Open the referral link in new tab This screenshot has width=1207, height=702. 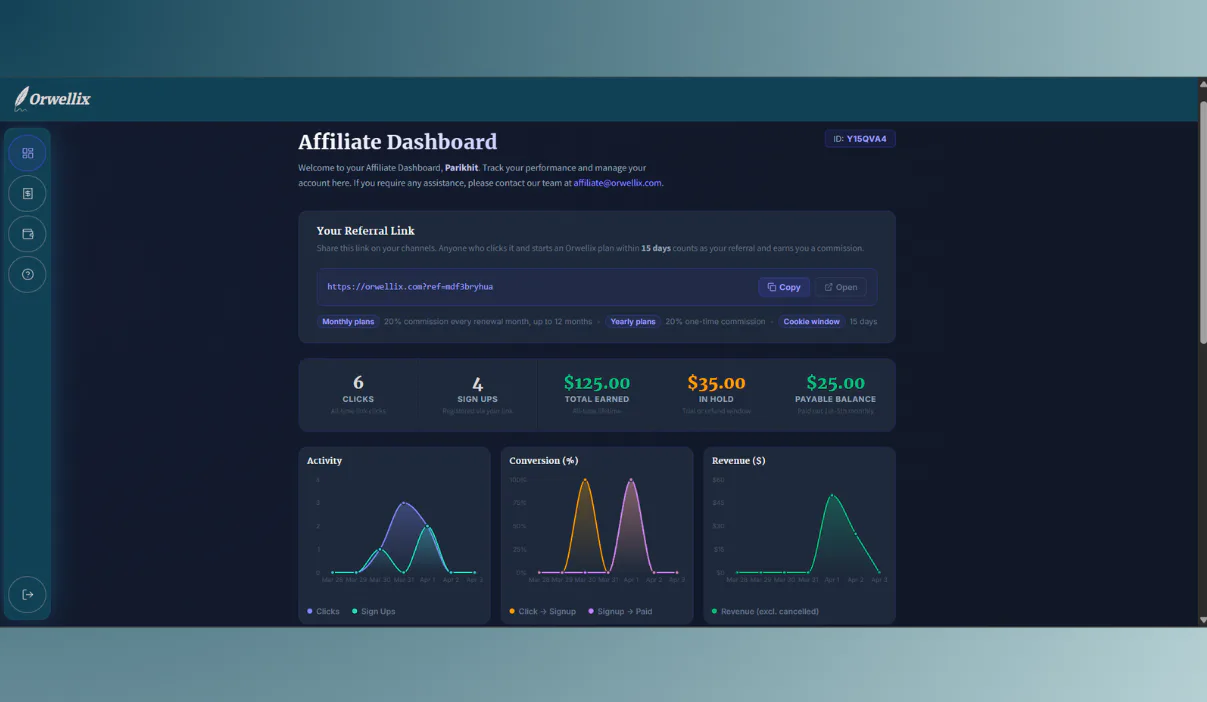[x=841, y=287]
